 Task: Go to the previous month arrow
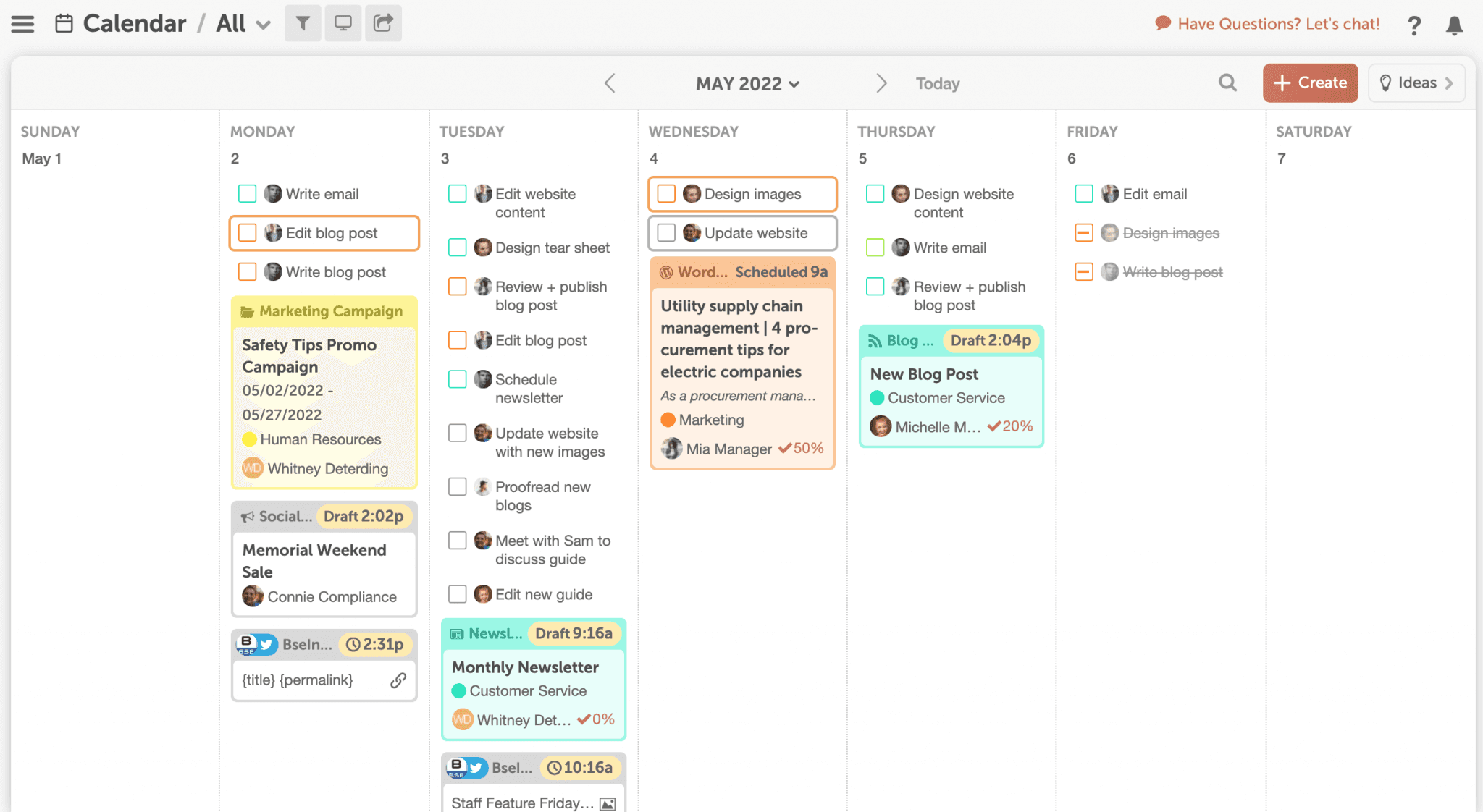pyautogui.click(x=610, y=83)
